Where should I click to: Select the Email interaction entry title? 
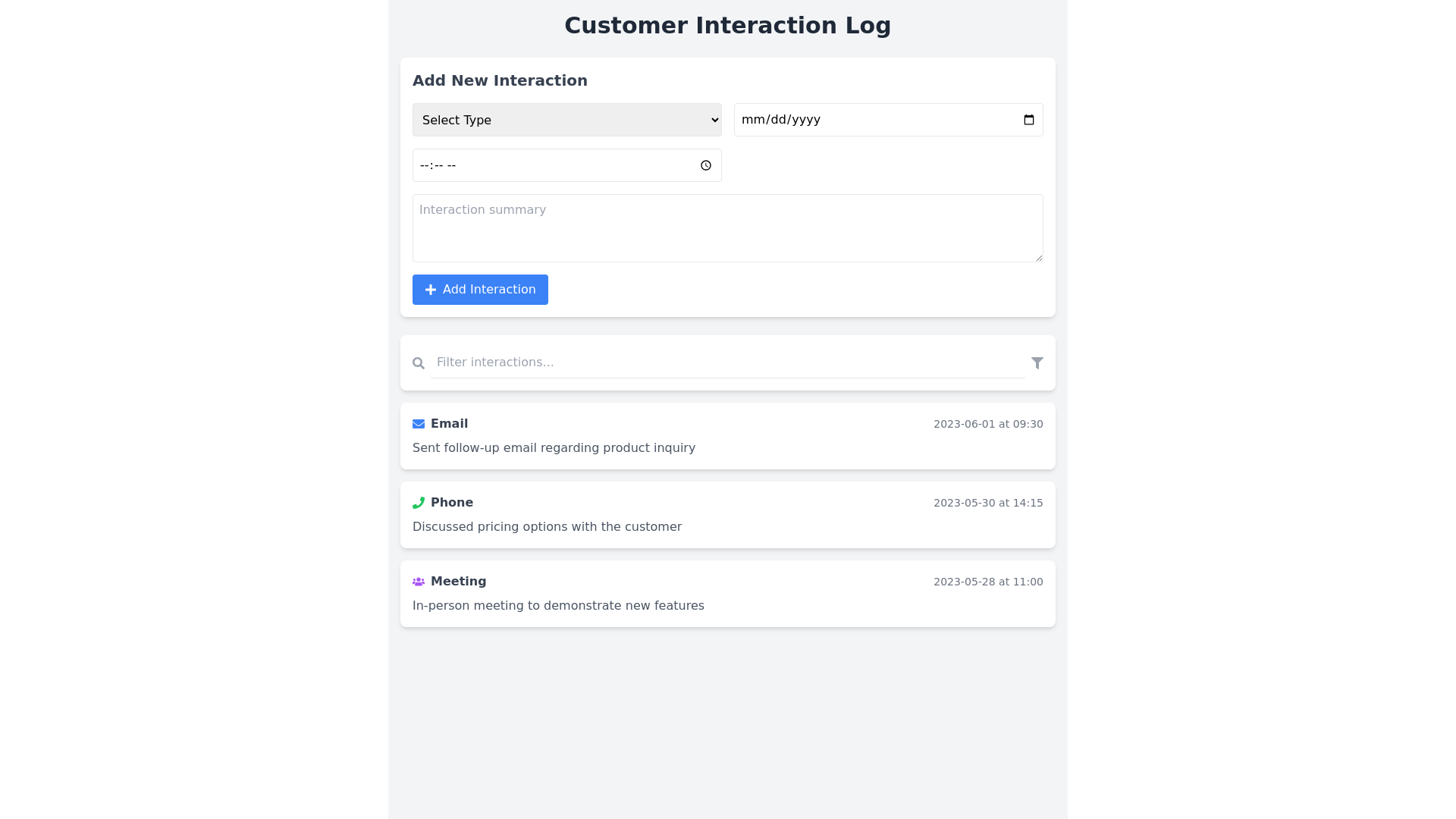449,424
